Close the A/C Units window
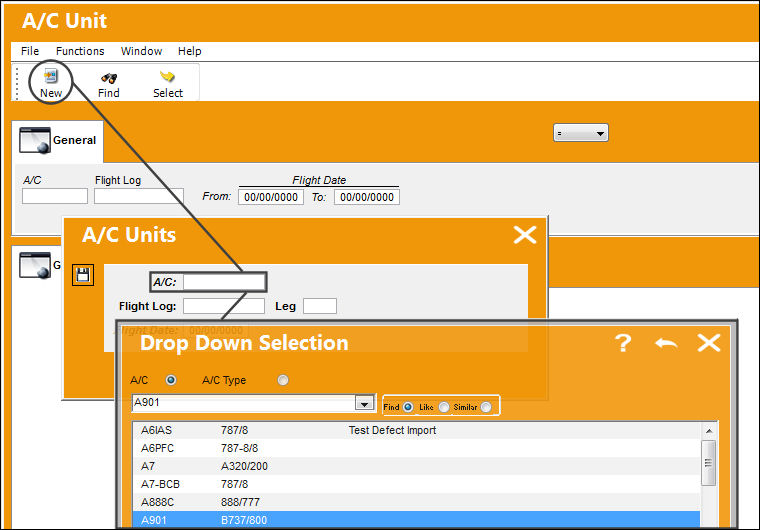Screen dimensions: 760x530 click(525, 235)
